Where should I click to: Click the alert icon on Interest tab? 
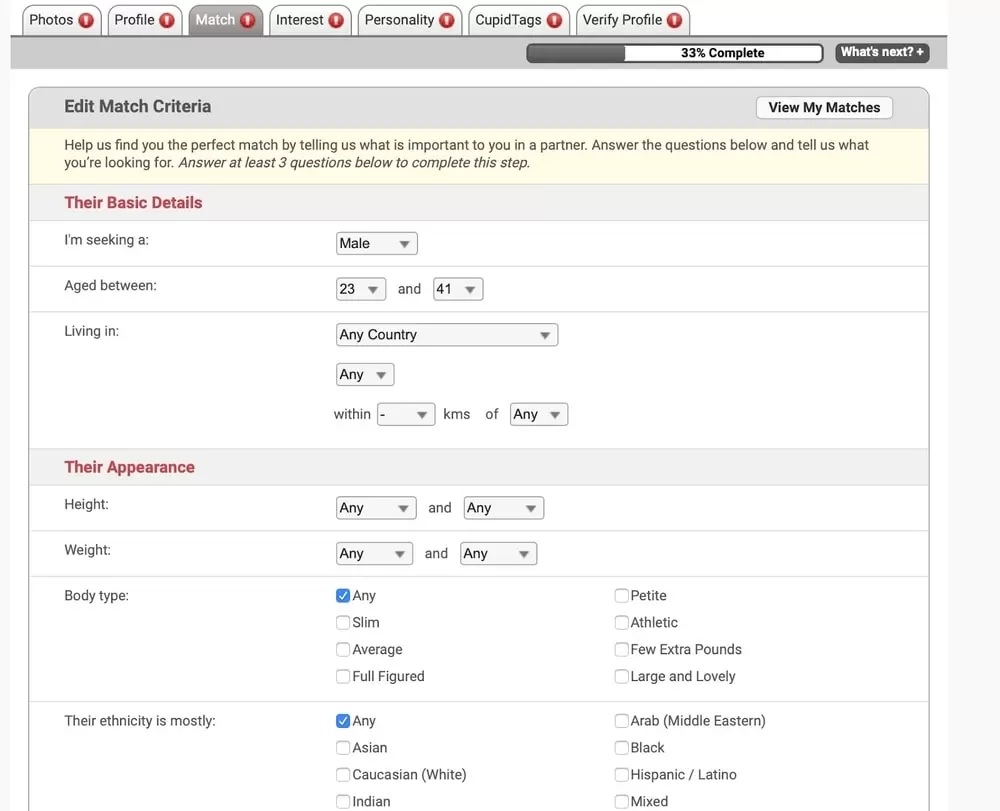(336, 20)
